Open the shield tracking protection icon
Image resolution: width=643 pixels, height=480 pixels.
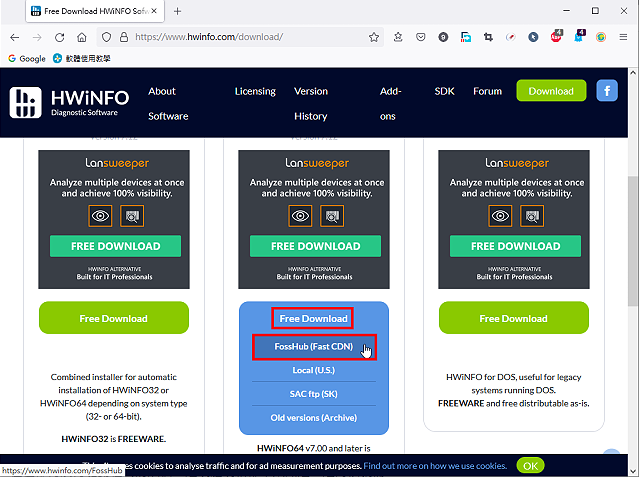(106, 37)
